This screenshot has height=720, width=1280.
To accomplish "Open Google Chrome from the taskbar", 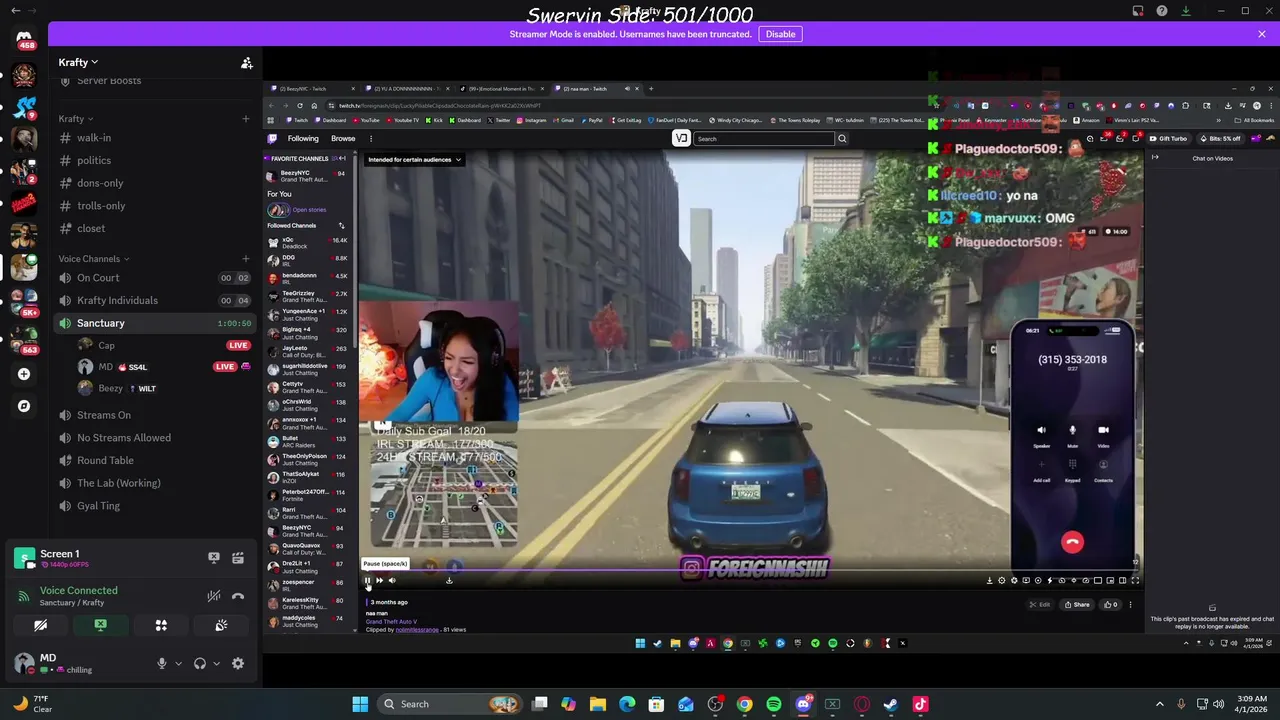I will click(x=744, y=704).
